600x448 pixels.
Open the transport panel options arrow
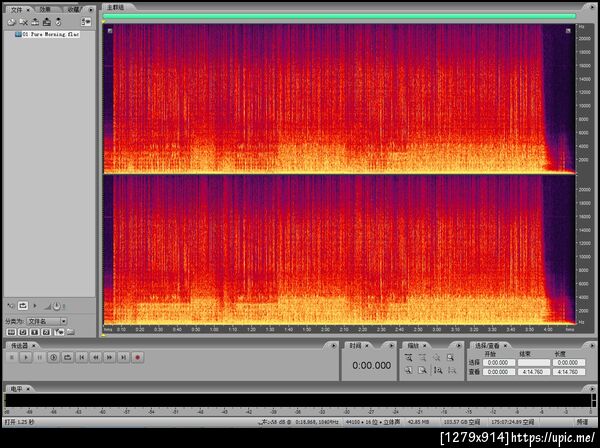click(x=333, y=346)
